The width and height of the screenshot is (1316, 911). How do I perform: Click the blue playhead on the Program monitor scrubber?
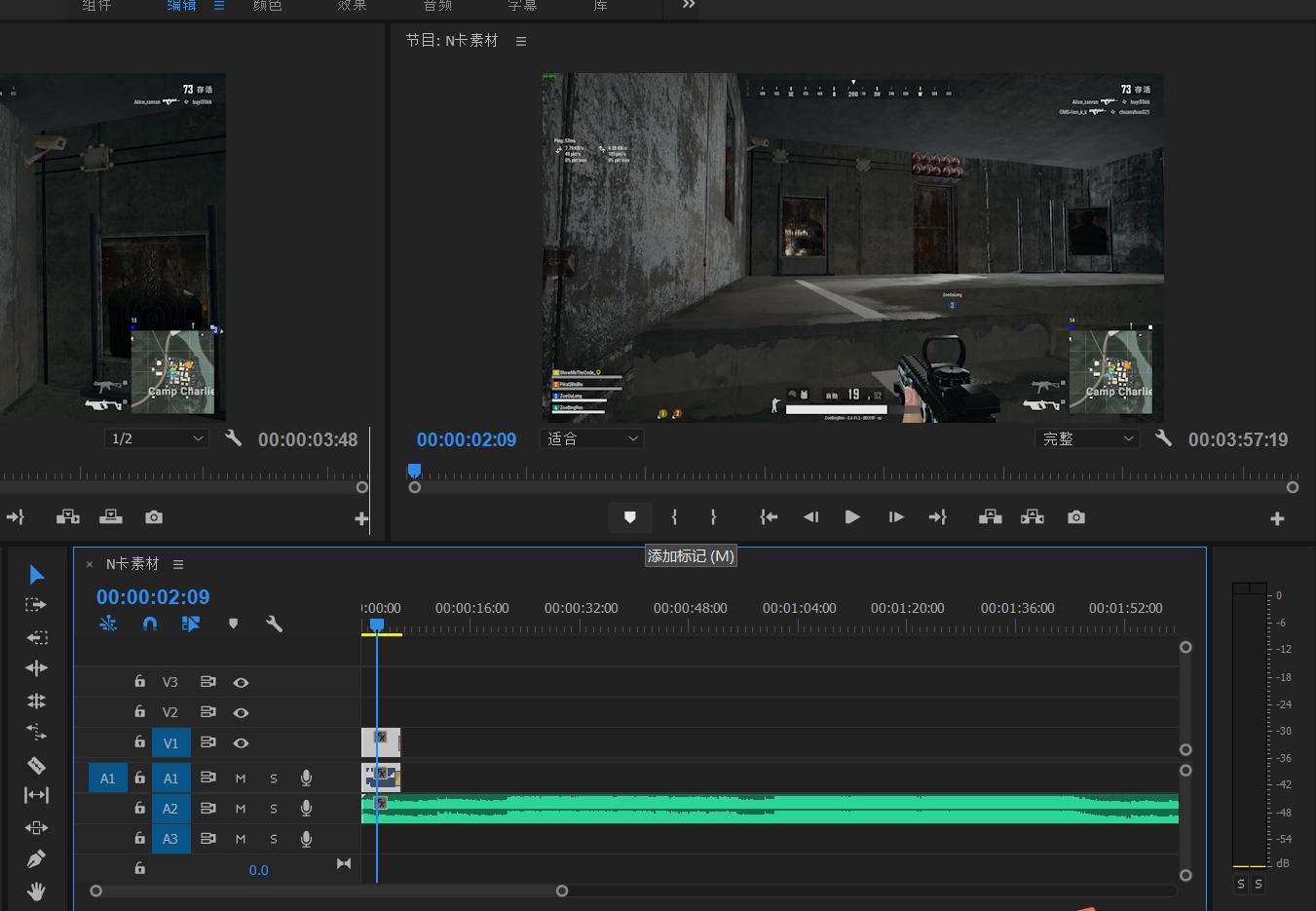point(414,471)
